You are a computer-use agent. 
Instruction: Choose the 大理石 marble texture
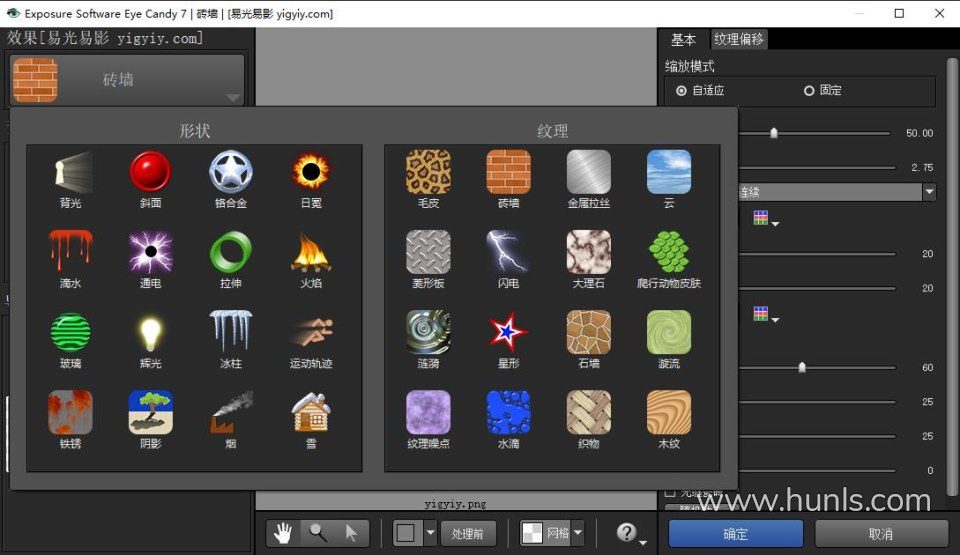(588, 253)
